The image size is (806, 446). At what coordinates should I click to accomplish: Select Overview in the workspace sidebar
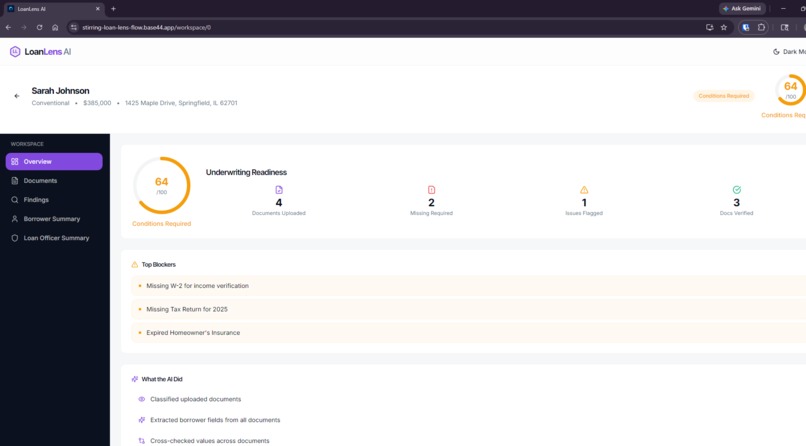54,161
